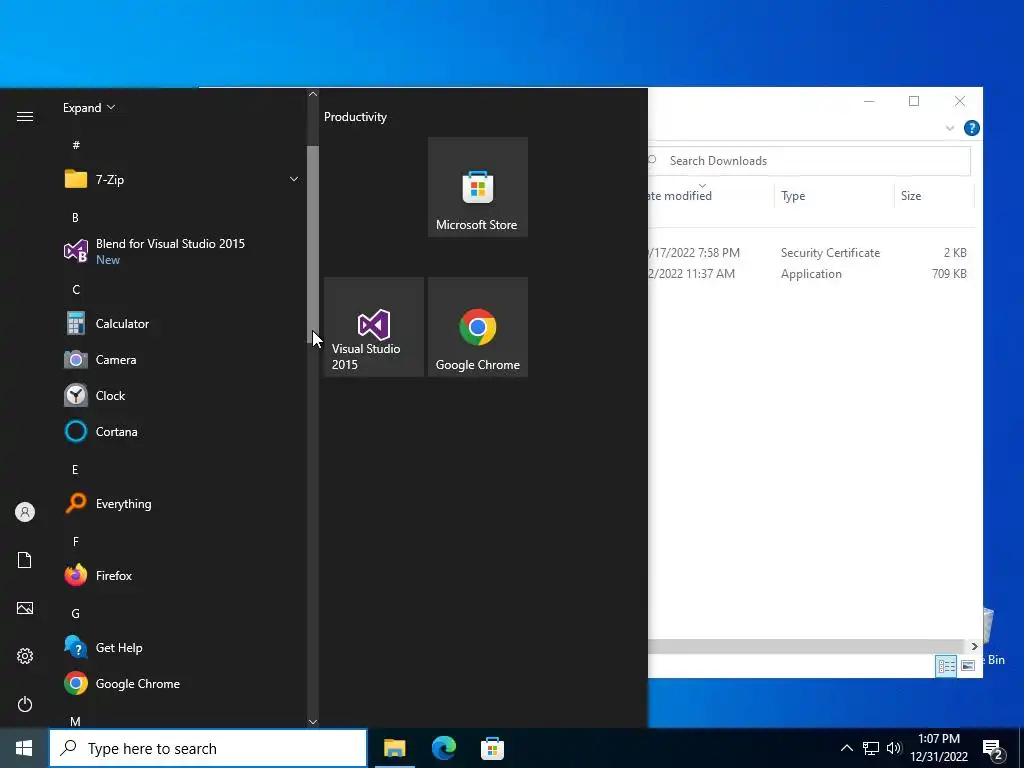The height and width of the screenshot is (768, 1024).
Task: Click the app list scrollbar down arrow
Action: [x=313, y=722]
